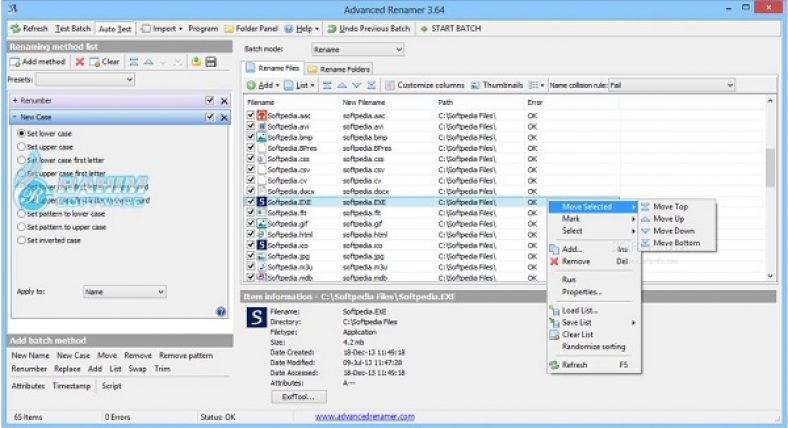Save method list with the floppy disk icon
788x428 pixels.
(x=211, y=62)
